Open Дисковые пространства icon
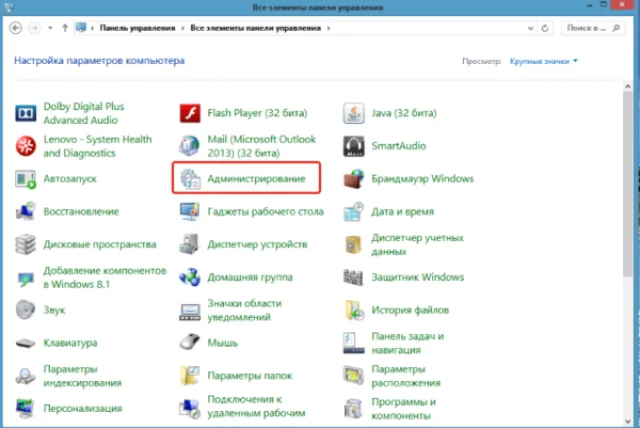 [x=26, y=244]
